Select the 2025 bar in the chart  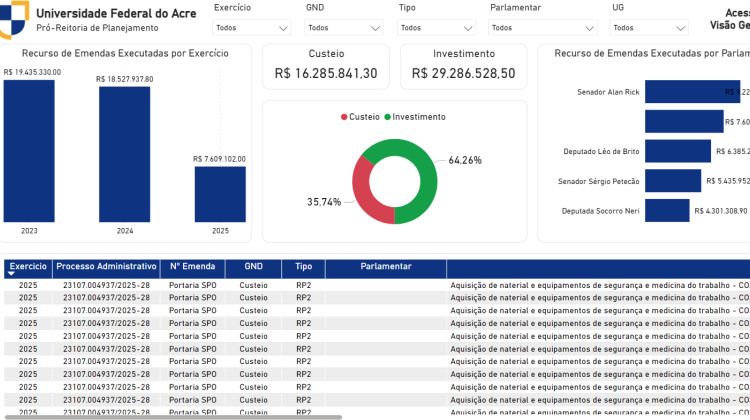point(219,193)
